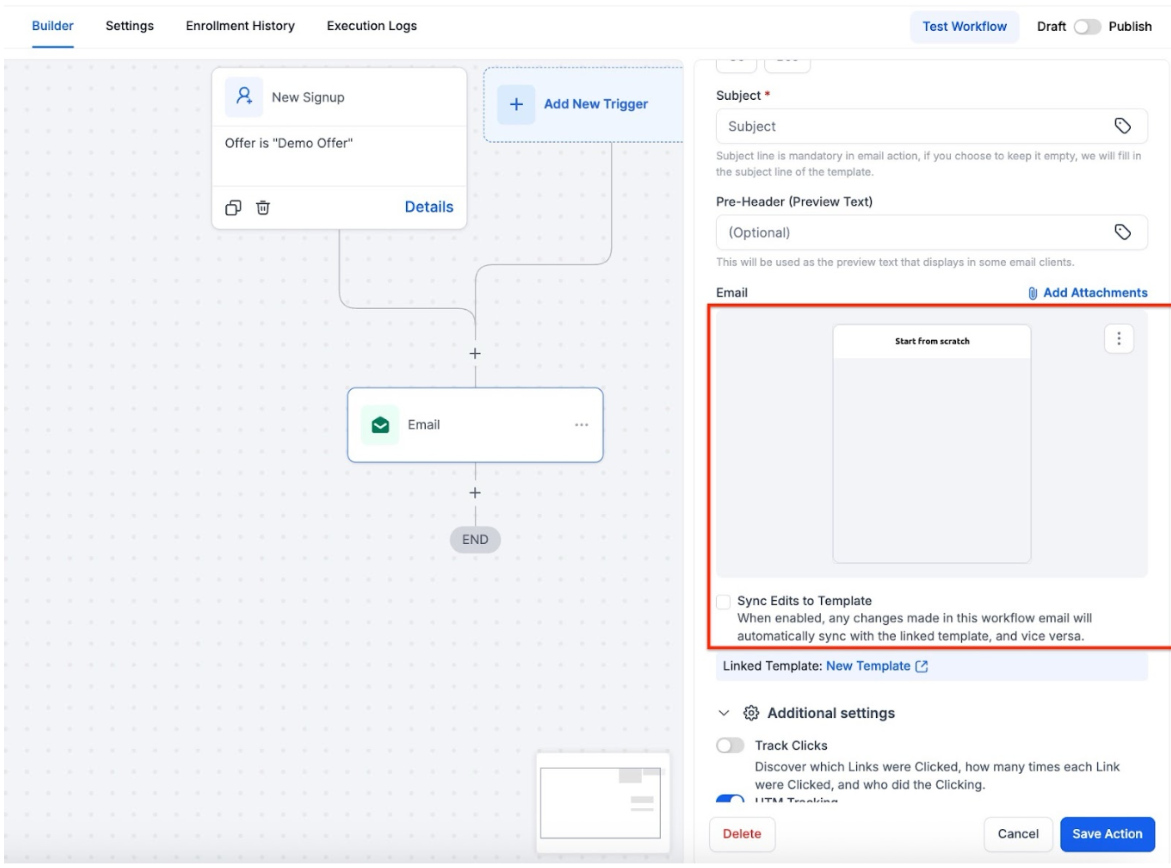Screen dimensions: 1171x868
Task: Open the three-dot menu on email preview
Action: click(x=1118, y=339)
